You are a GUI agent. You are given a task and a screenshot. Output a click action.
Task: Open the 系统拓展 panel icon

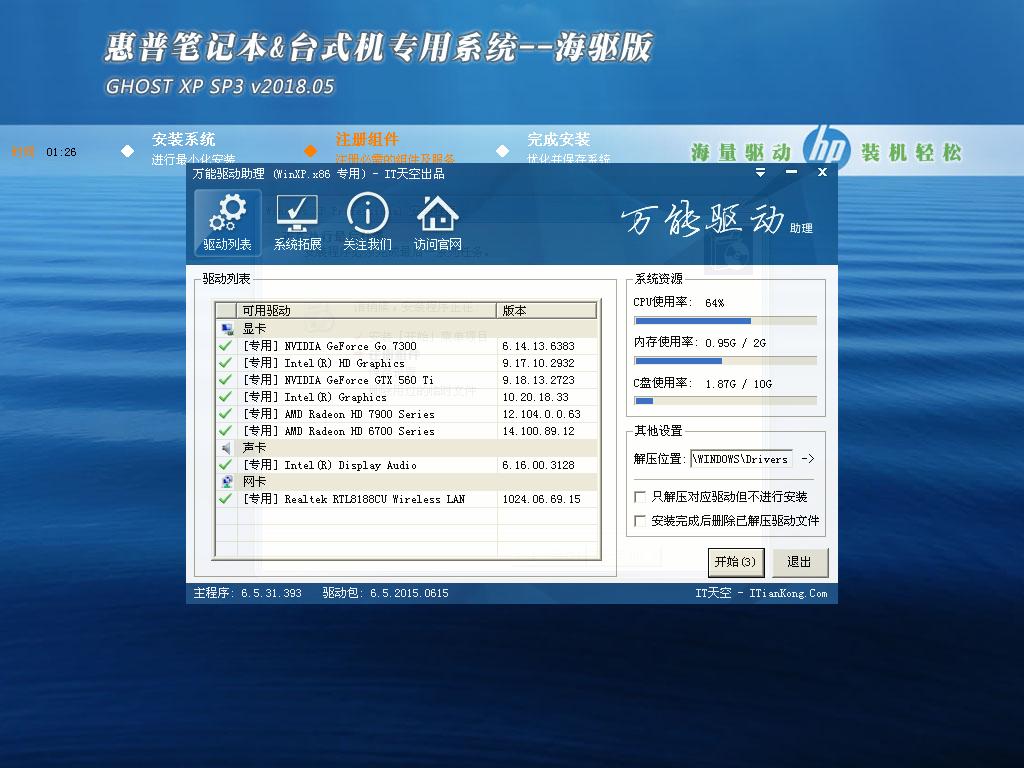pyautogui.click(x=297, y=213)
